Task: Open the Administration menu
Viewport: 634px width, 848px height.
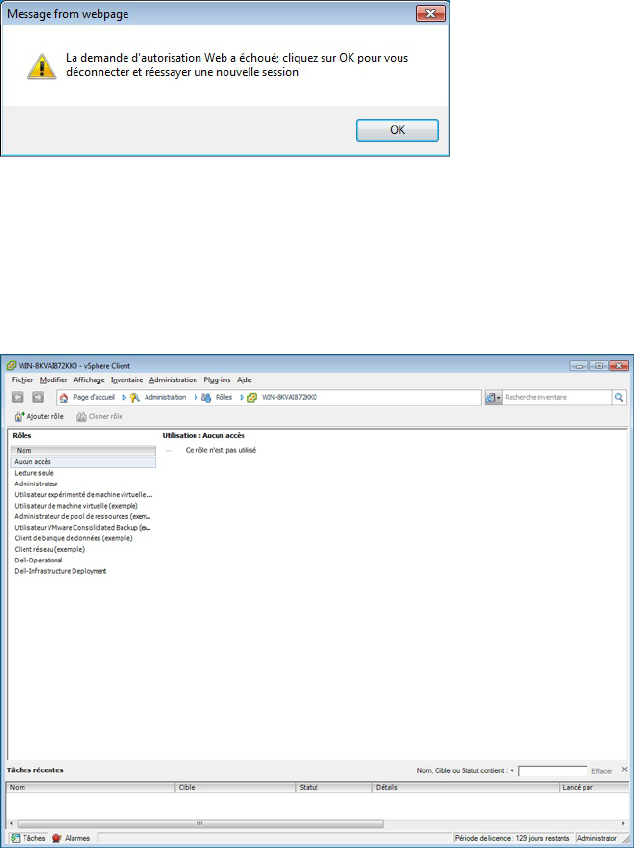Action: tap(173, 380)
